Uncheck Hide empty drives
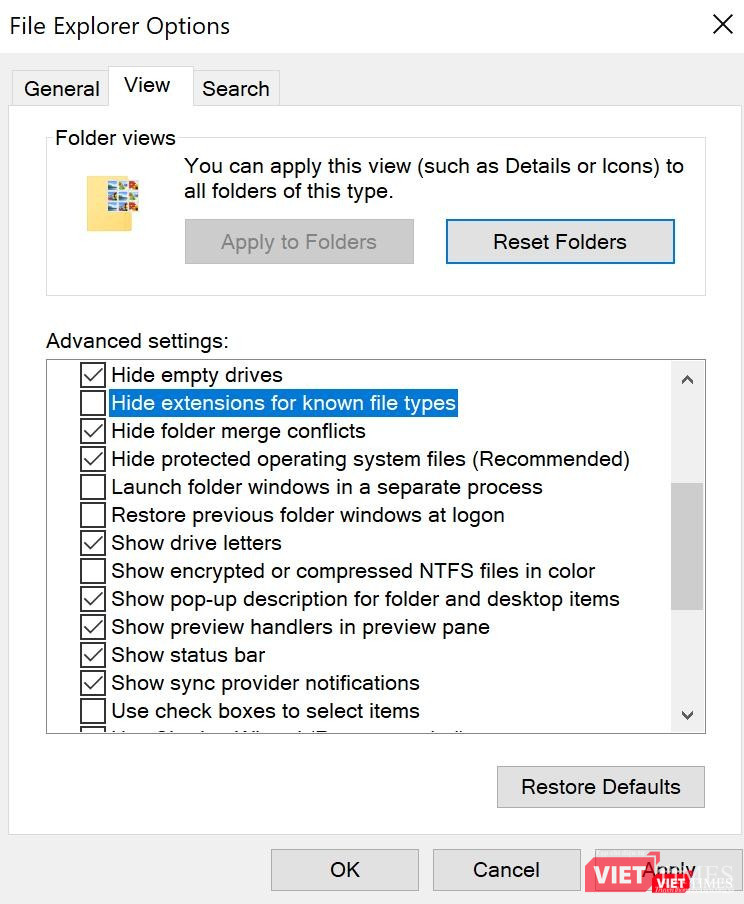The height and width of the screenshot is (904, 744). [91, 374]
